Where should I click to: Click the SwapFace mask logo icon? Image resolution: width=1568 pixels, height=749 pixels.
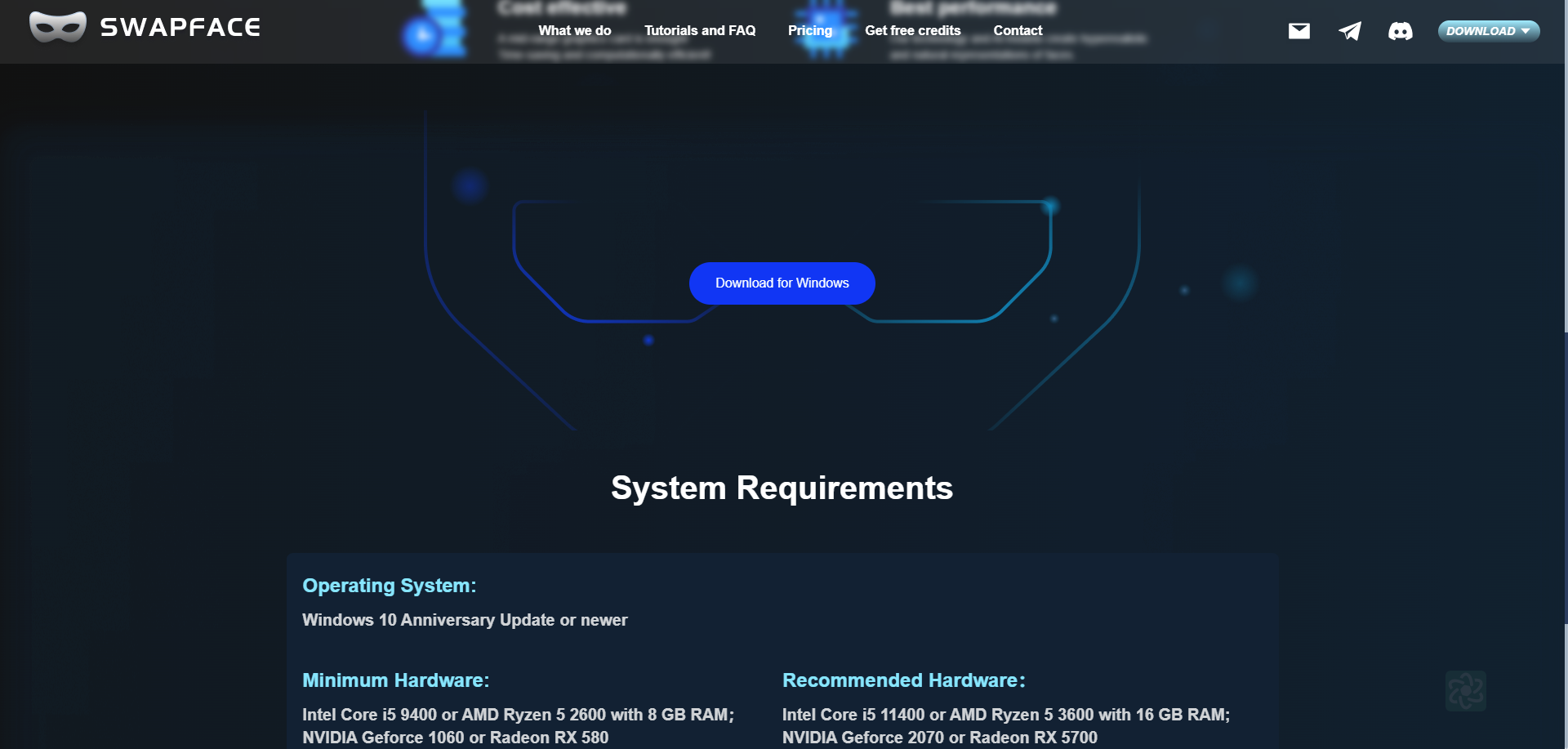(x=57, y=27)
